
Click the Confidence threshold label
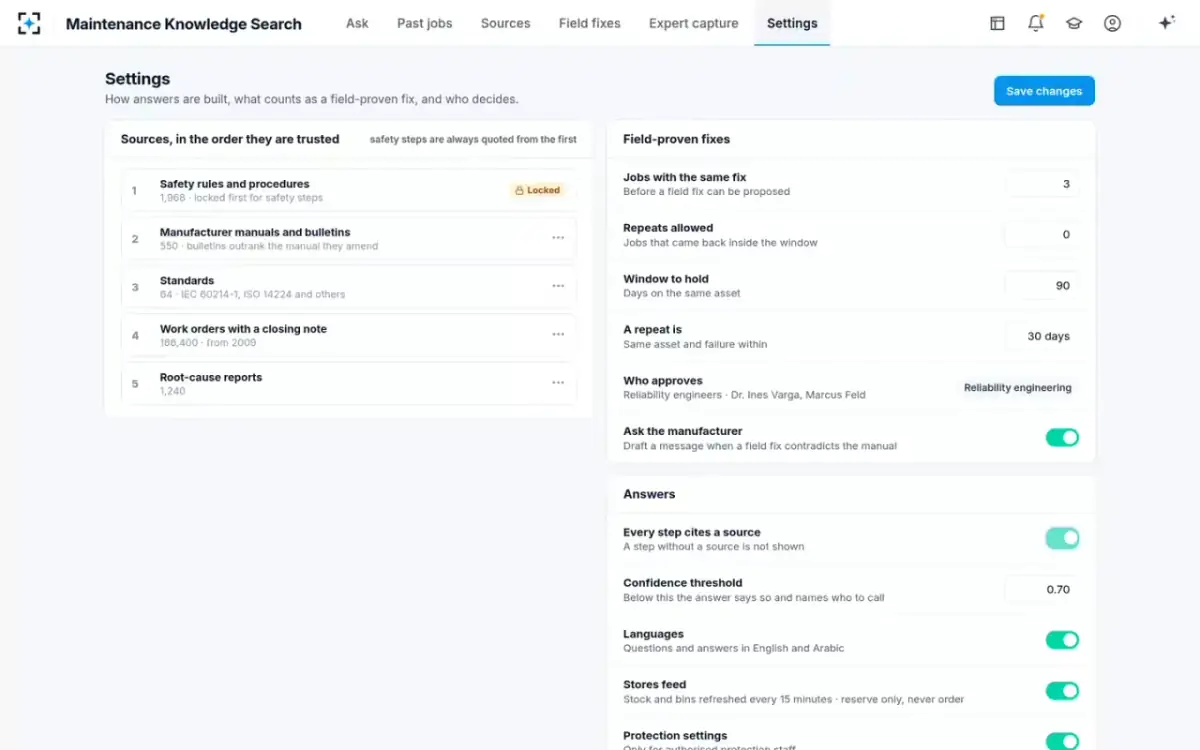[x=683, y=583]
